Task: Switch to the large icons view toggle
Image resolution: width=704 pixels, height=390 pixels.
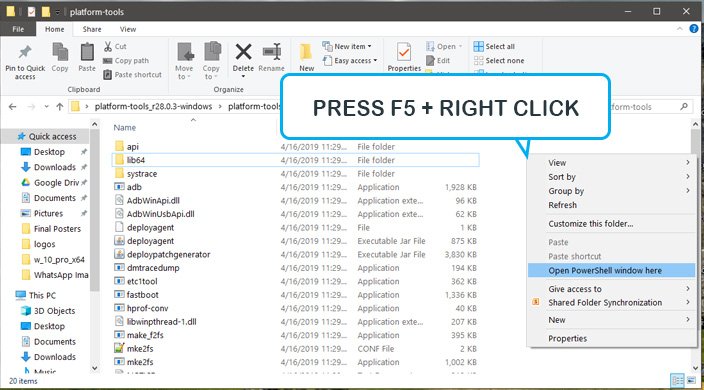Action: [692, 381]
